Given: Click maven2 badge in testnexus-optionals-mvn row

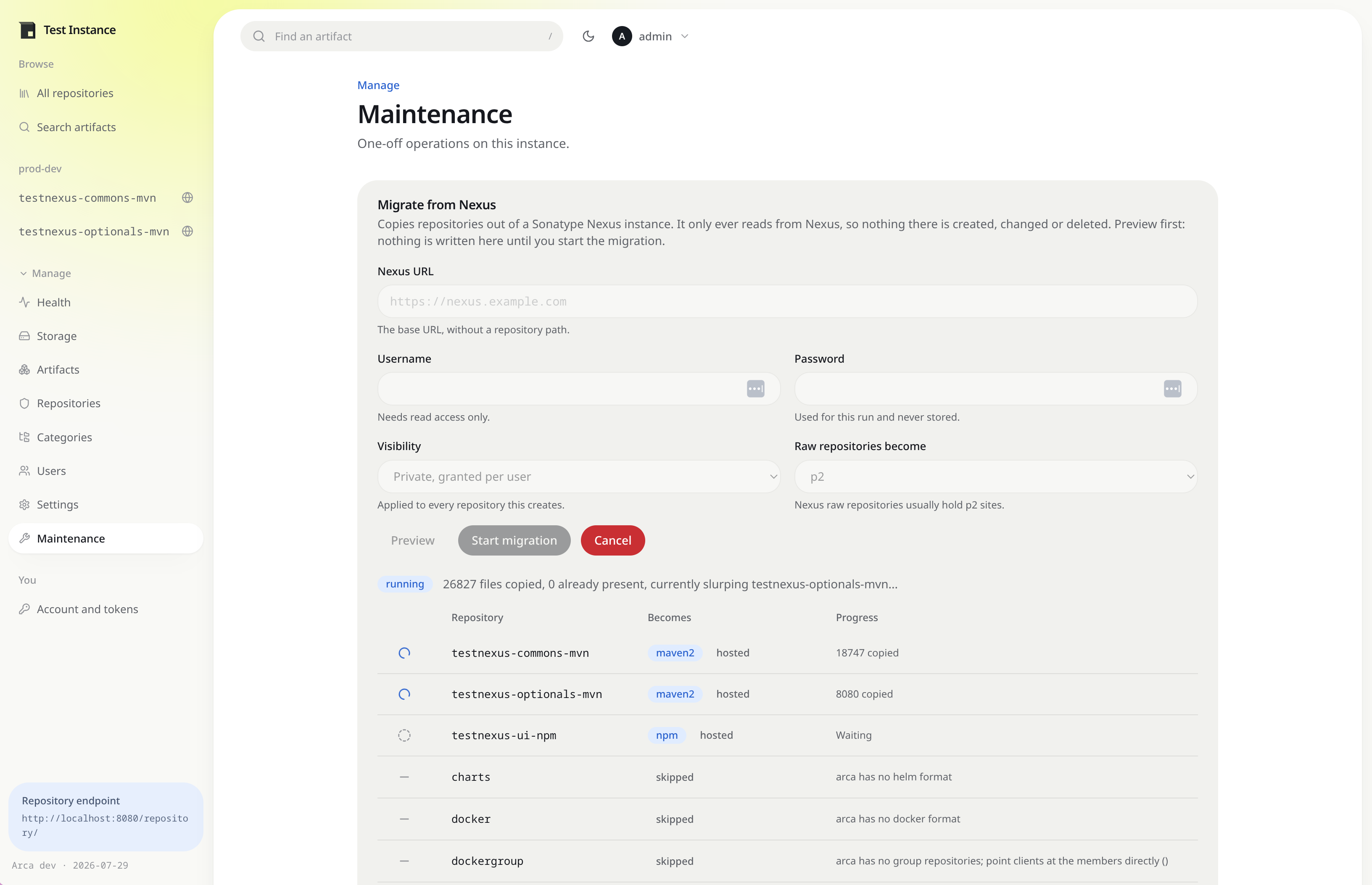Looking at the screenshot, I should [x=675, y=694].
